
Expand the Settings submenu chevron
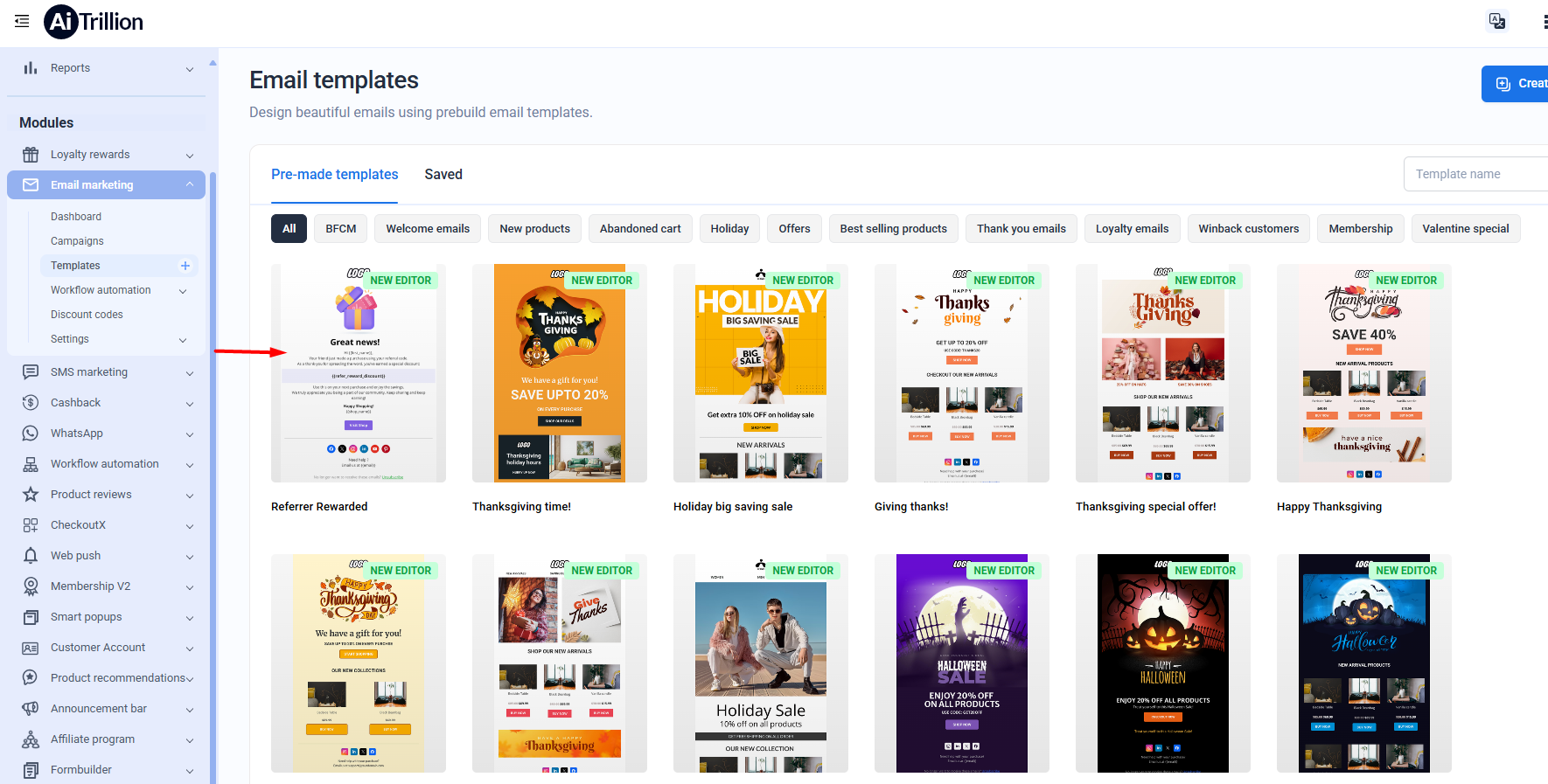tap(183, 340)
